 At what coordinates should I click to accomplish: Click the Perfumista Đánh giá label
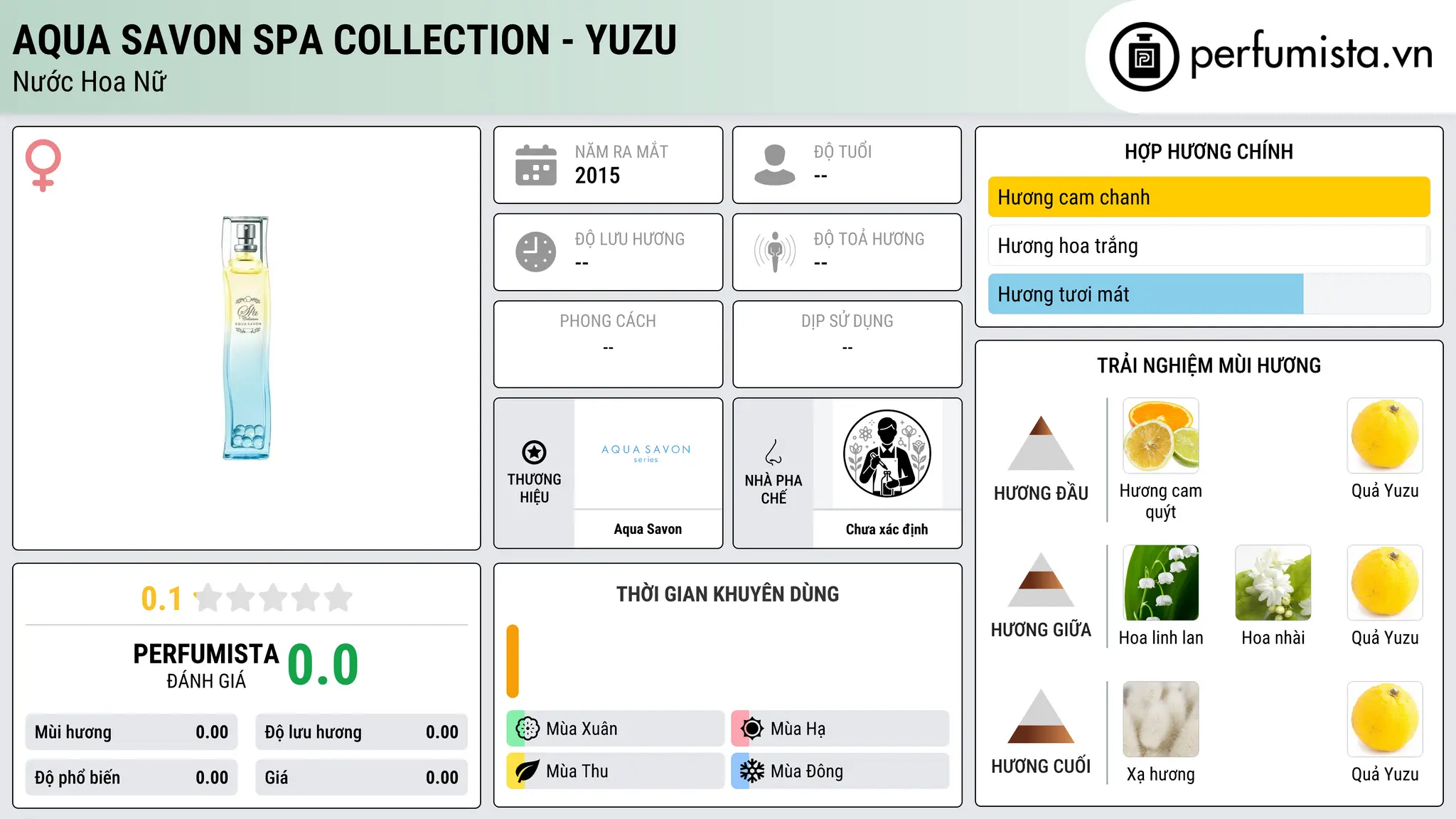[x=206, y=665]
